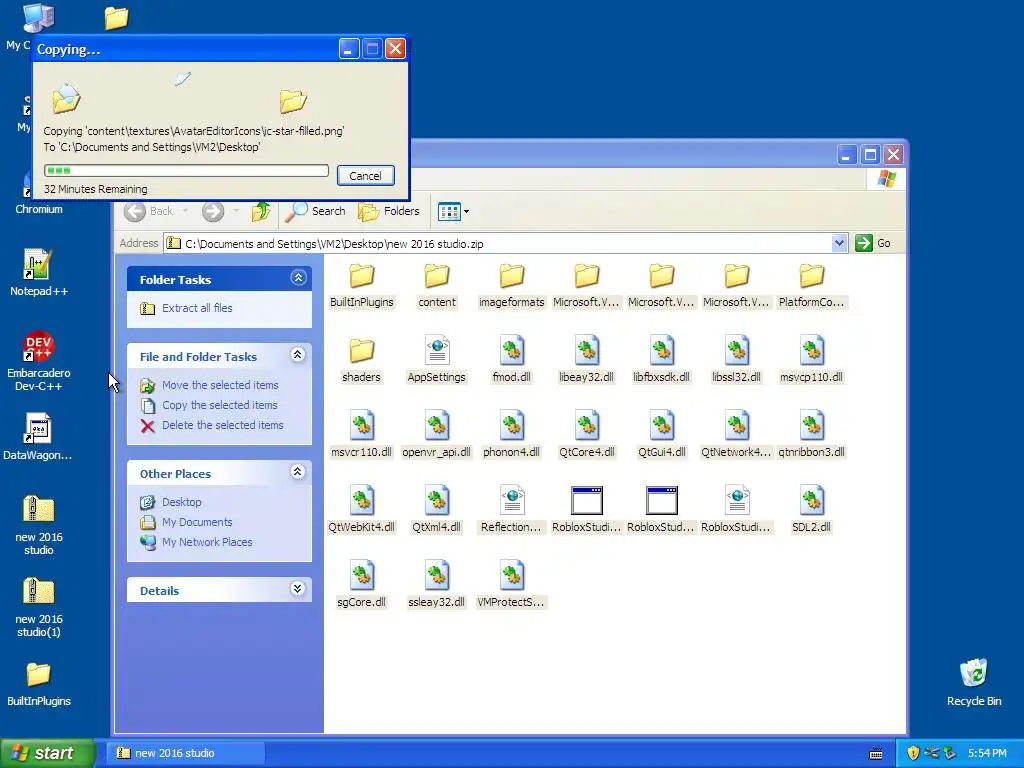Screen dimensions: 1024x768
Task: Open the content folder
Action: [x=437, y=285]
